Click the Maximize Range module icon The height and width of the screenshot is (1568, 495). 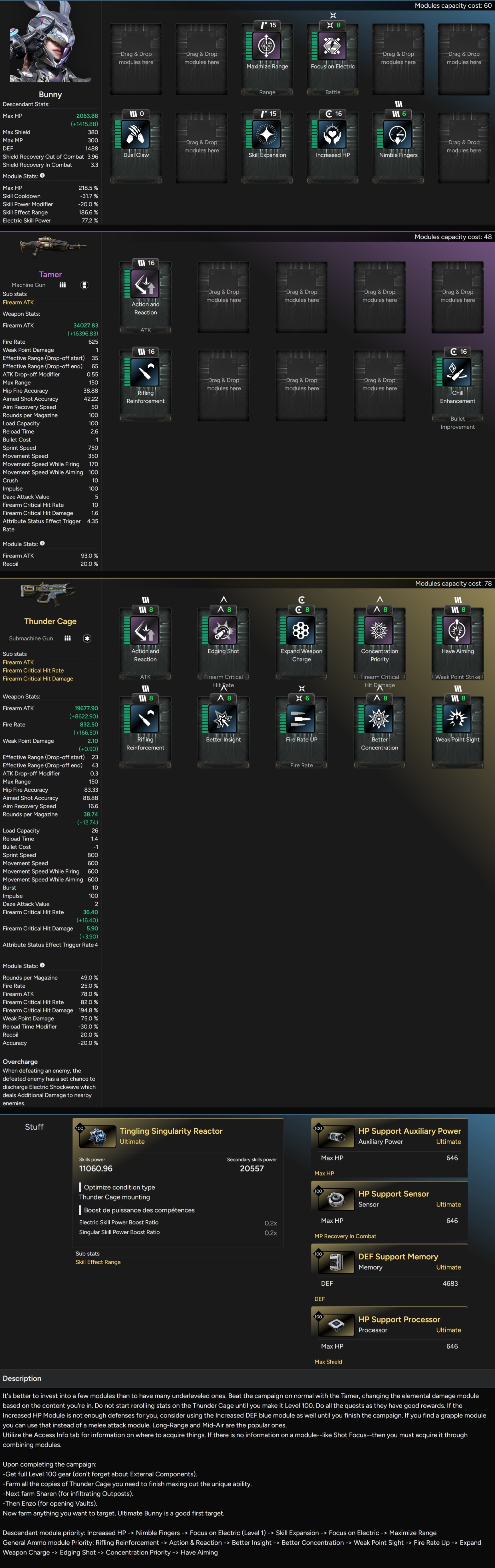point(267,46)
